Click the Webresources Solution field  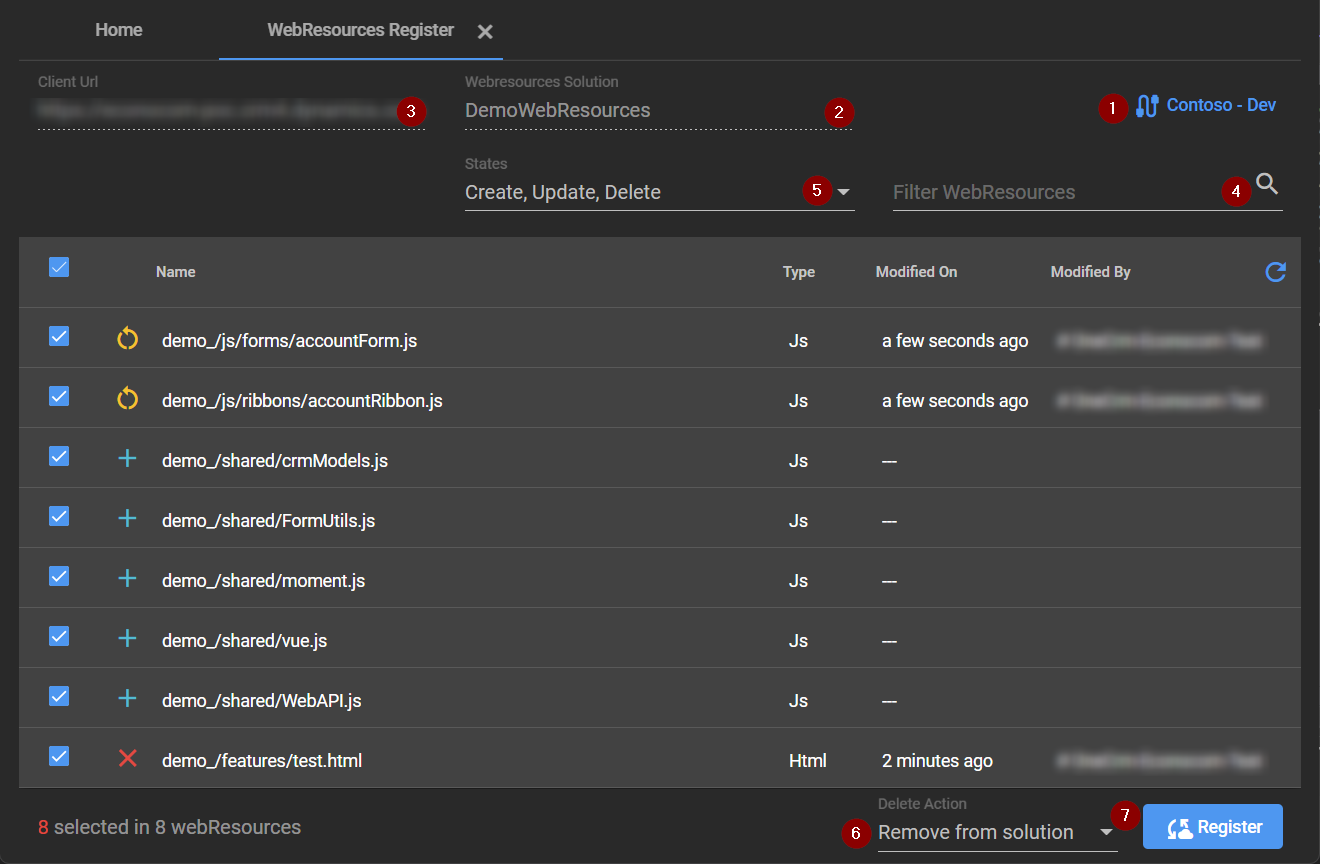pyautogui.click(x=640, y=110)
